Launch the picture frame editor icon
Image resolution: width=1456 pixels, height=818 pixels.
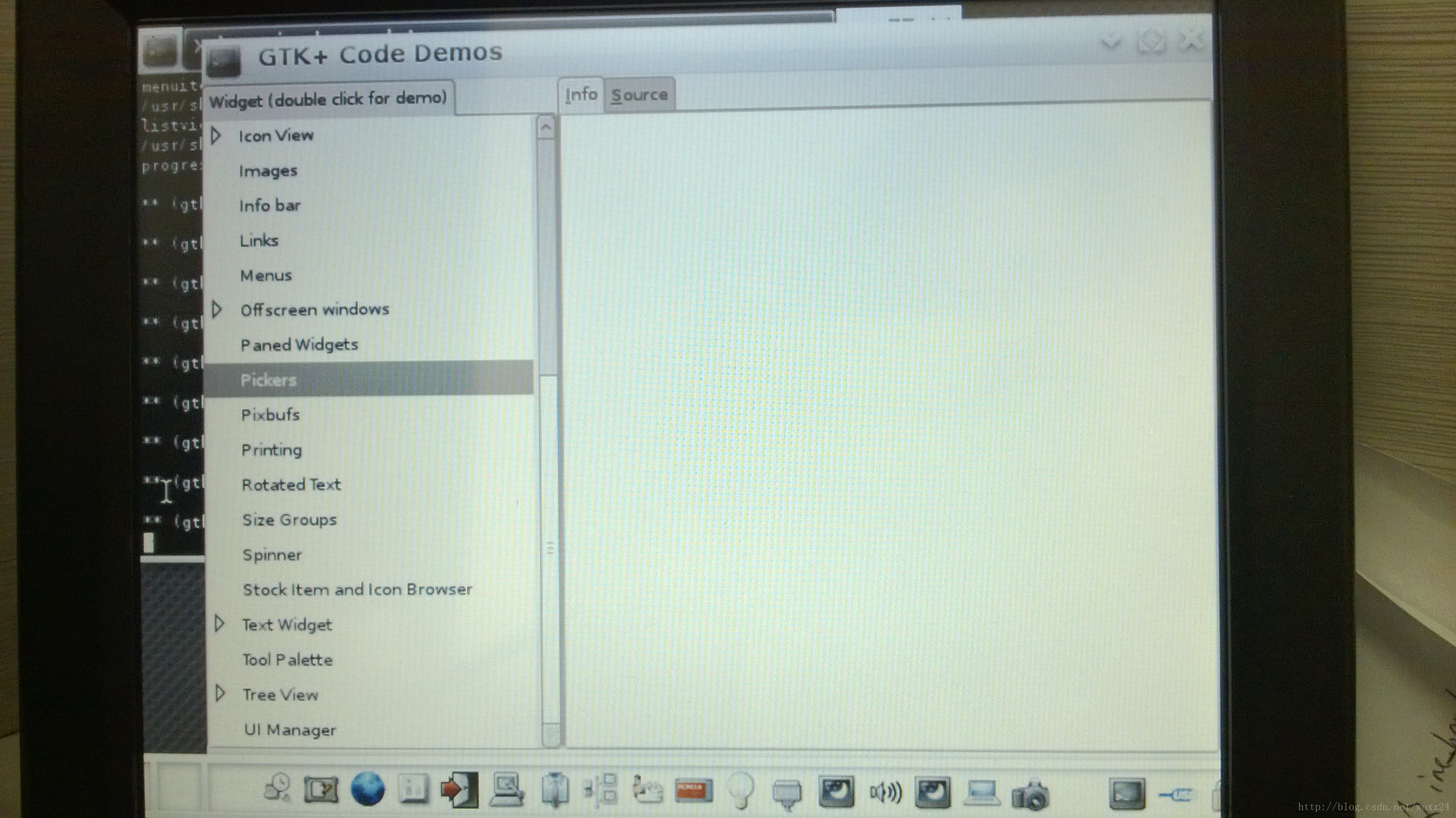click(x=321, y=790)
